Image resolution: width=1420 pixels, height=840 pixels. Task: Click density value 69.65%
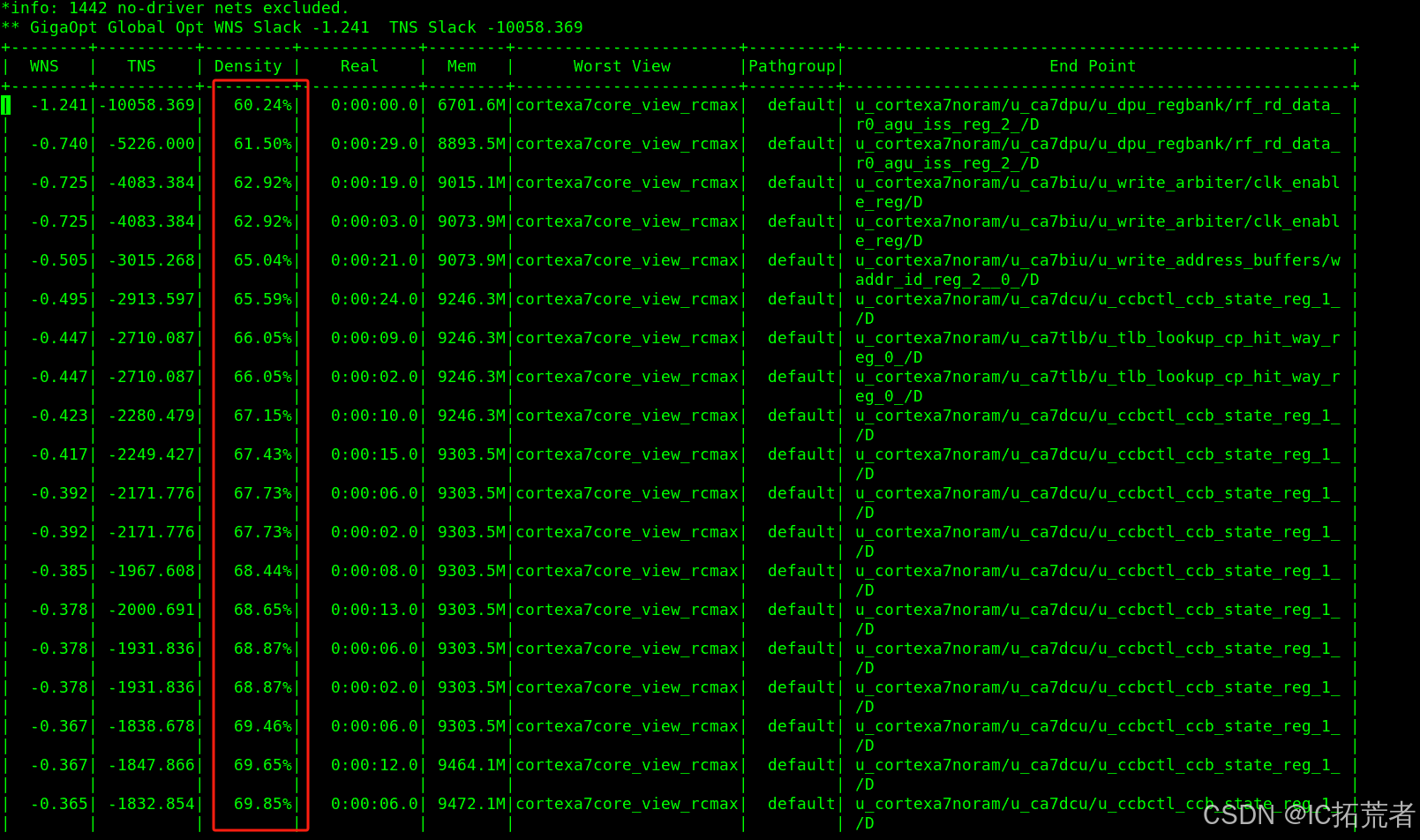click(262, 765)
